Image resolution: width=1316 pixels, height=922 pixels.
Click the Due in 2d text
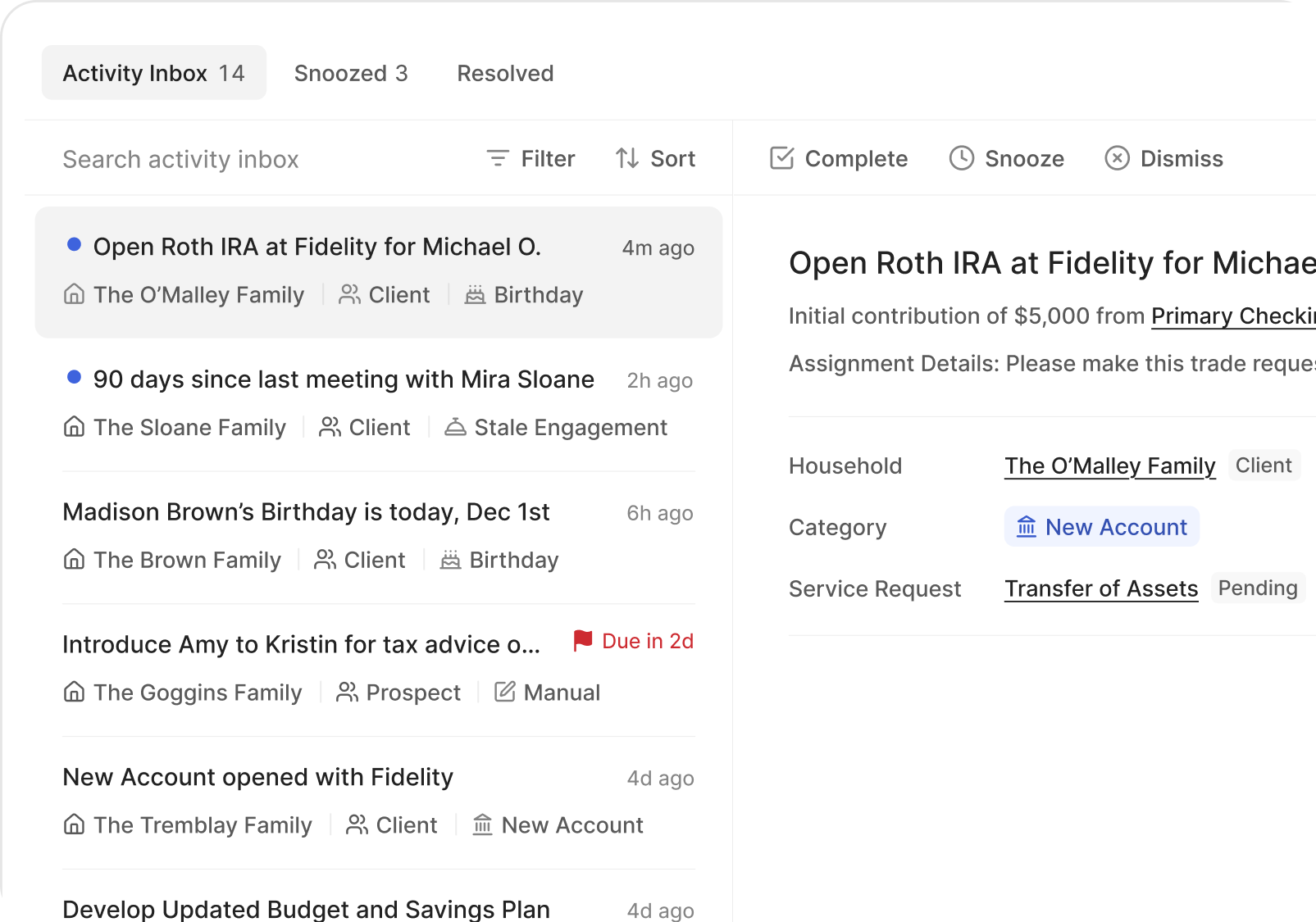tap(648, 641)
